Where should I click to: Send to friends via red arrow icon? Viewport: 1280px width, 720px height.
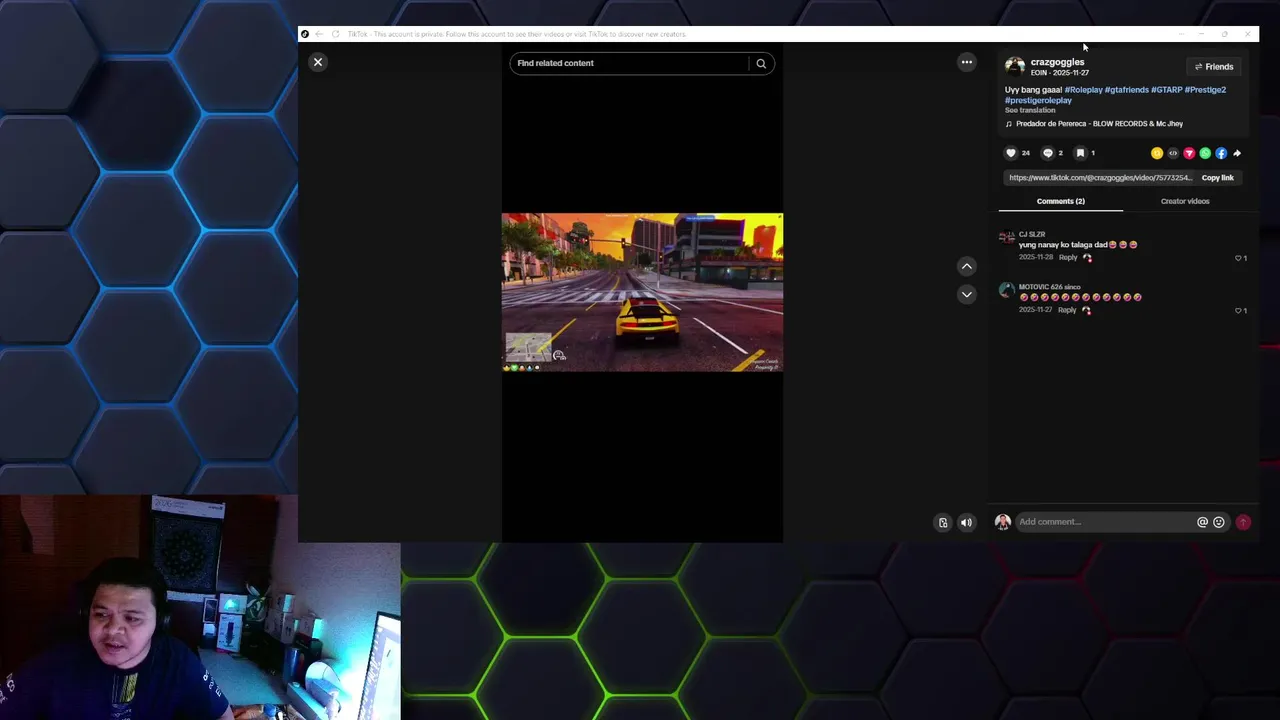click(1189, 153)
